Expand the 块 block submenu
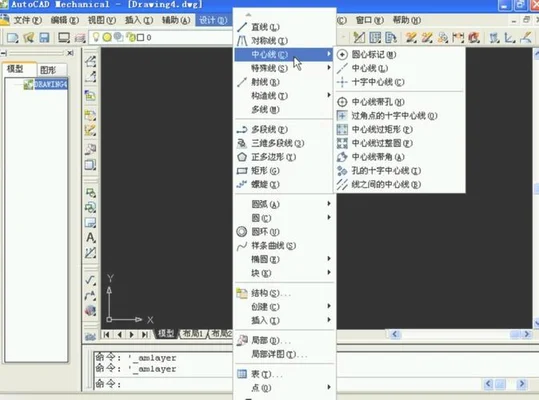 pos(284,273)
